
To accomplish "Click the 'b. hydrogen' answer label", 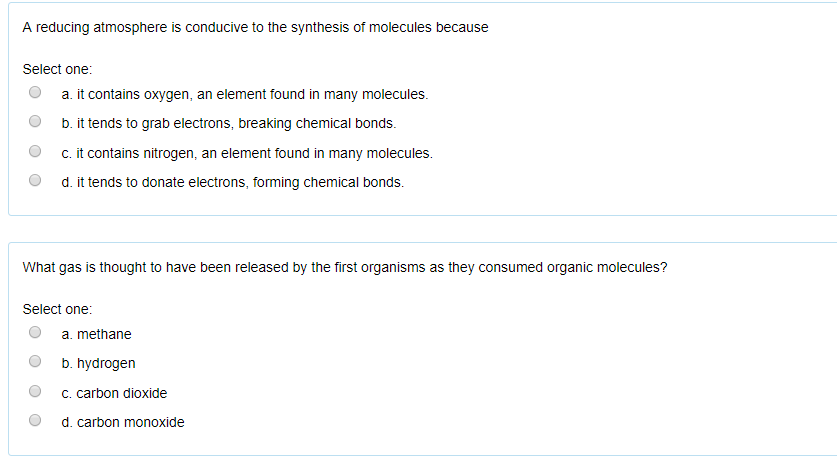I will point(98,363).
